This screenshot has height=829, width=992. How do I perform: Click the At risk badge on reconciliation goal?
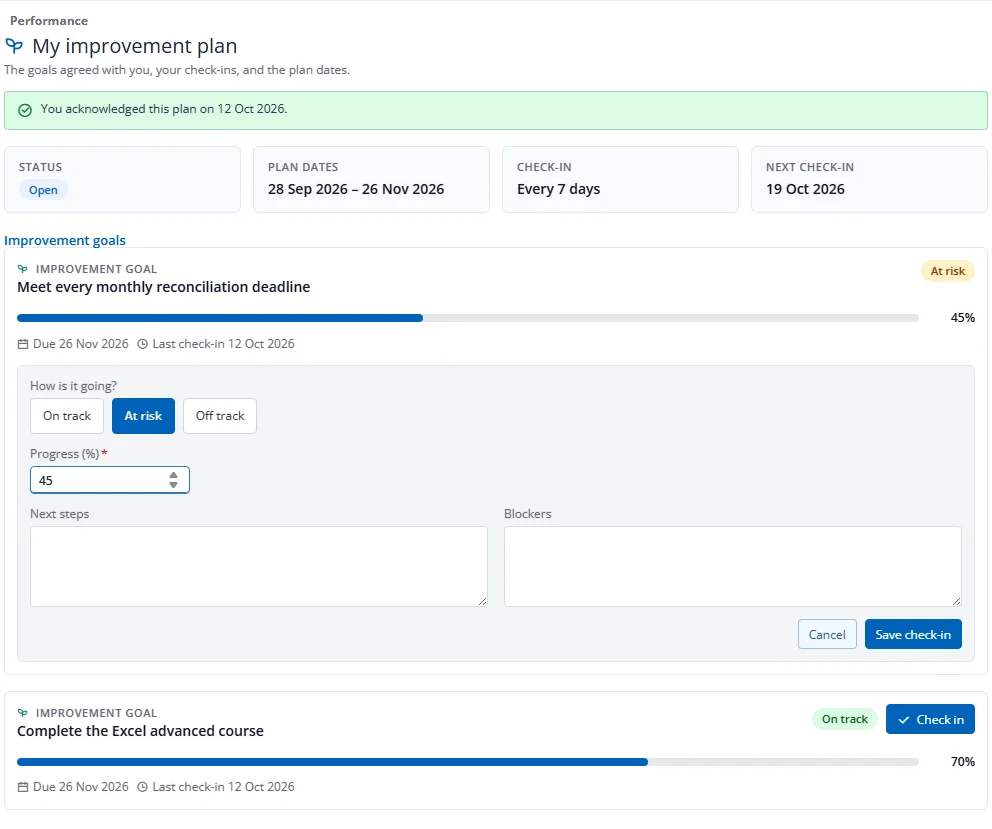point(947,271)
